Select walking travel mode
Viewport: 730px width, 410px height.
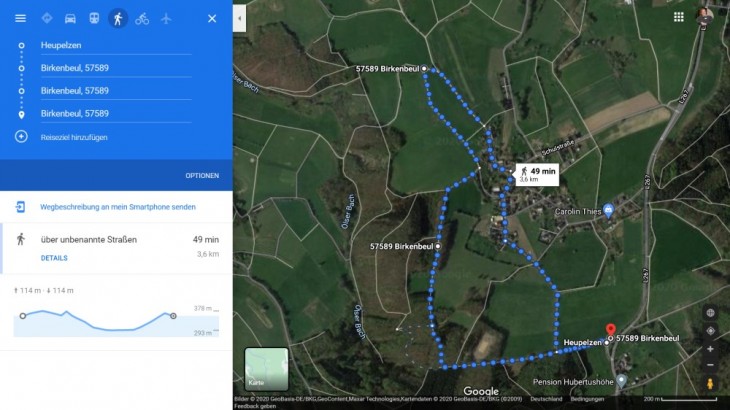118,18
